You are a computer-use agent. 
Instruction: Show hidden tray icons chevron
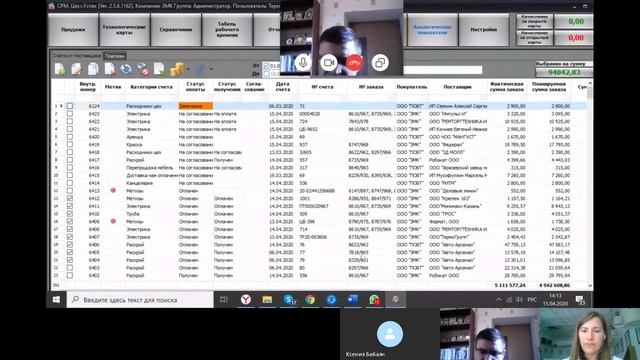(x=499, y=300)
